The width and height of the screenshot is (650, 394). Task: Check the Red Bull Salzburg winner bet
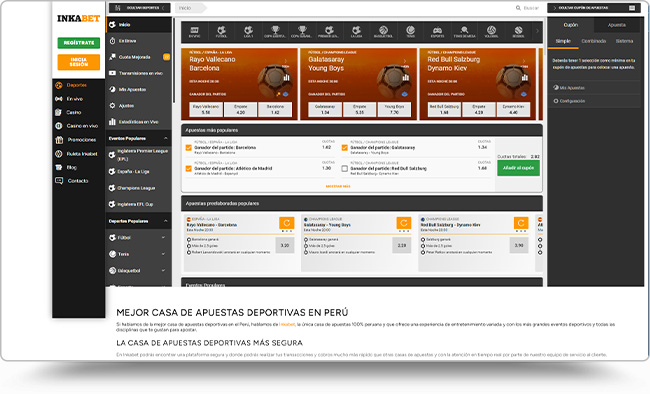coord(344,168)
